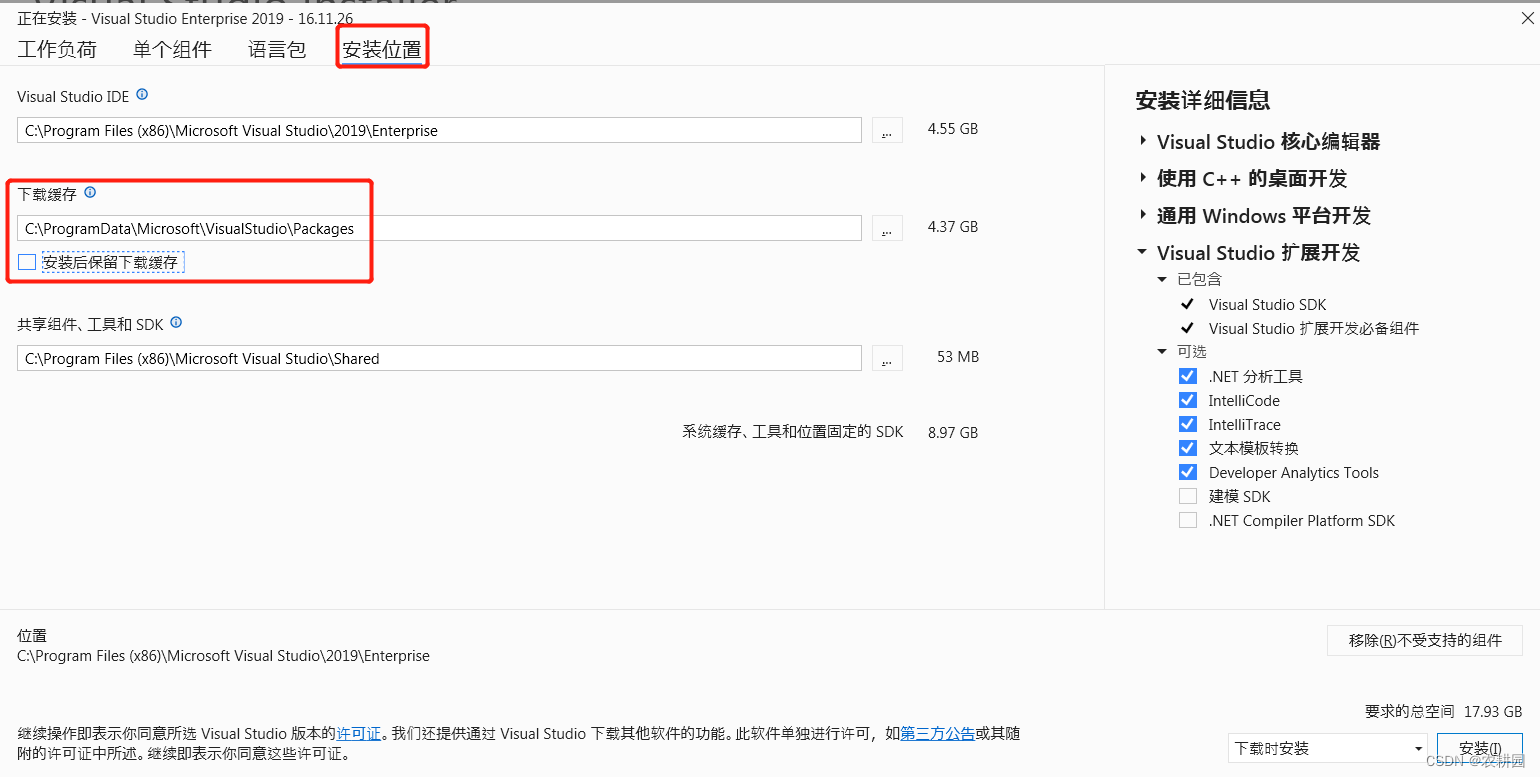
Task: Edit download cache Packages path field
Action: [x=439, y=228]
